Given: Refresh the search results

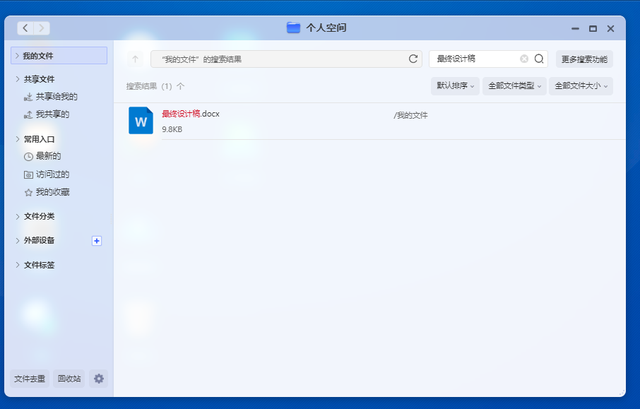Looking at the screenshot, I should point(413,59).
